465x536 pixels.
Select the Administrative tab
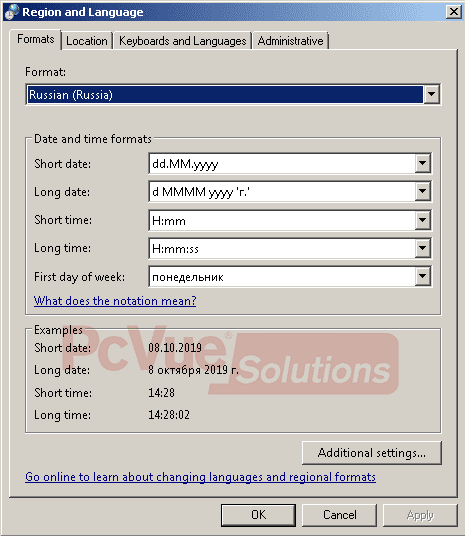pos(290,41)
